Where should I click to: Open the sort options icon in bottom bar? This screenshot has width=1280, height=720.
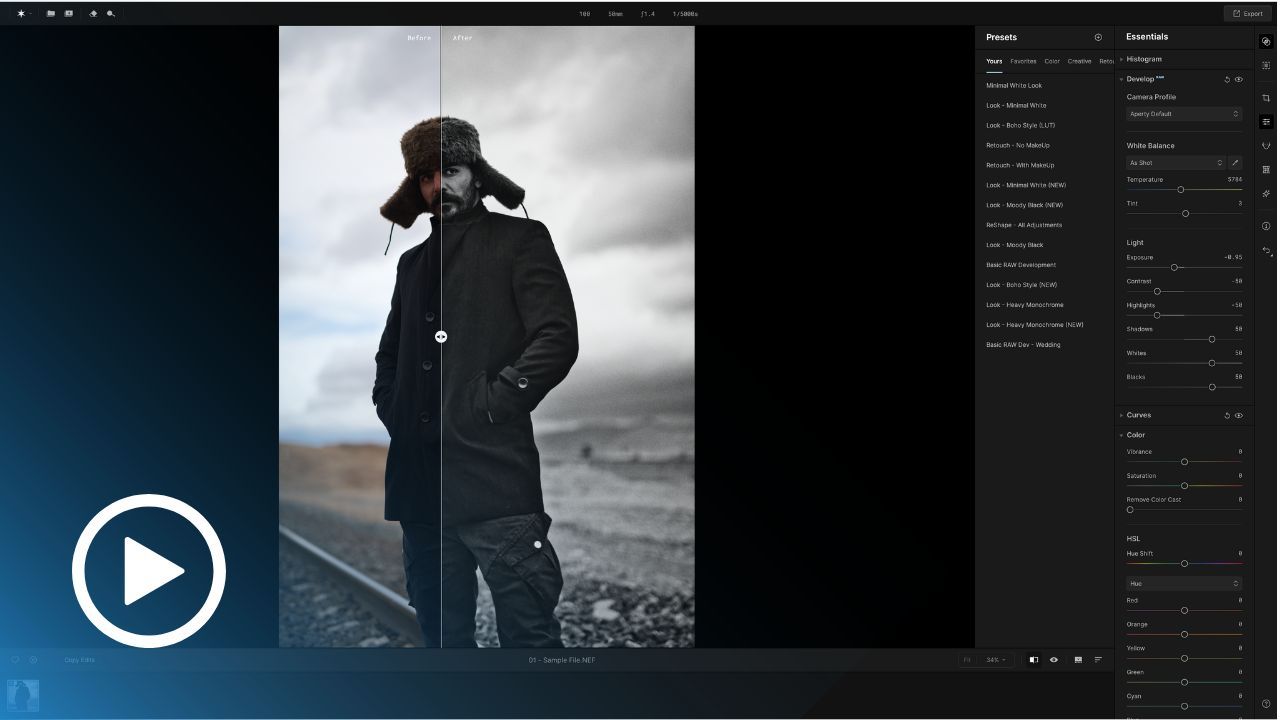coord(1098,660)
